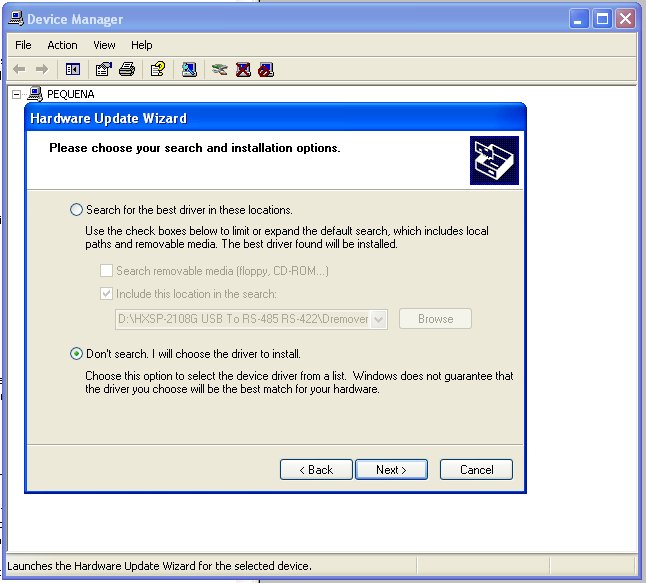646x583 pixels.
Task: Cancel the Hardware Update Wizard
Action: click(x=476, y=469)
